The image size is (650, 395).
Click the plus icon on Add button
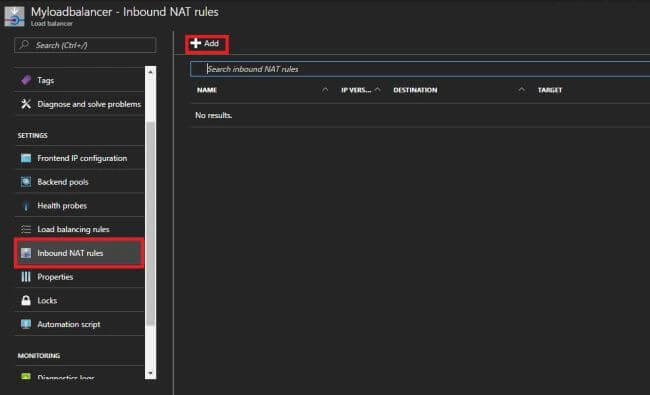point(196,43)
